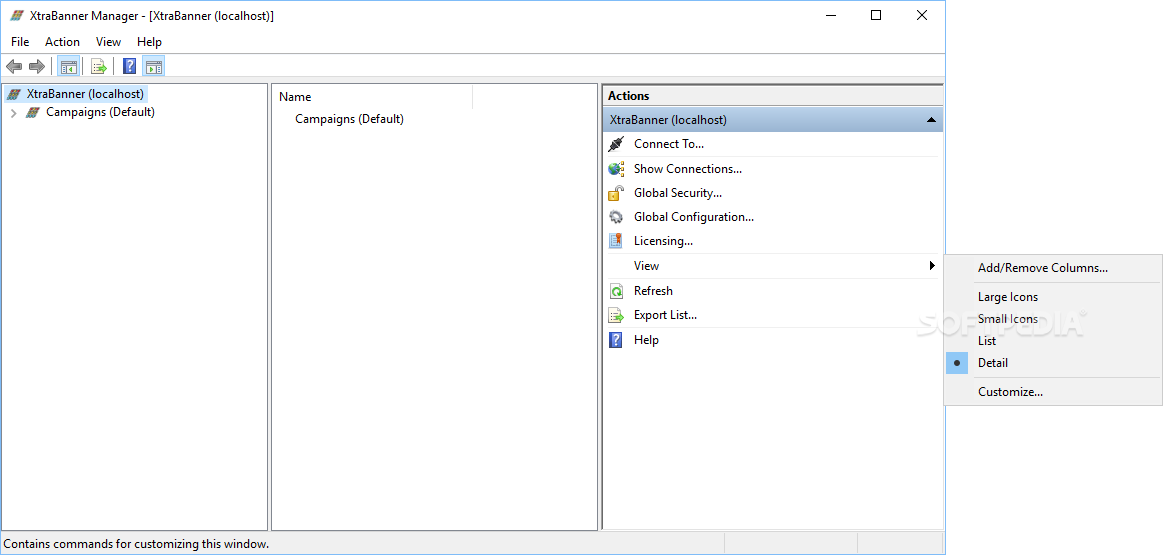The height and width of the screenshot is (555, 1163).
Task: Click the Back arrow toolbar icon
Action: [13, 67]
